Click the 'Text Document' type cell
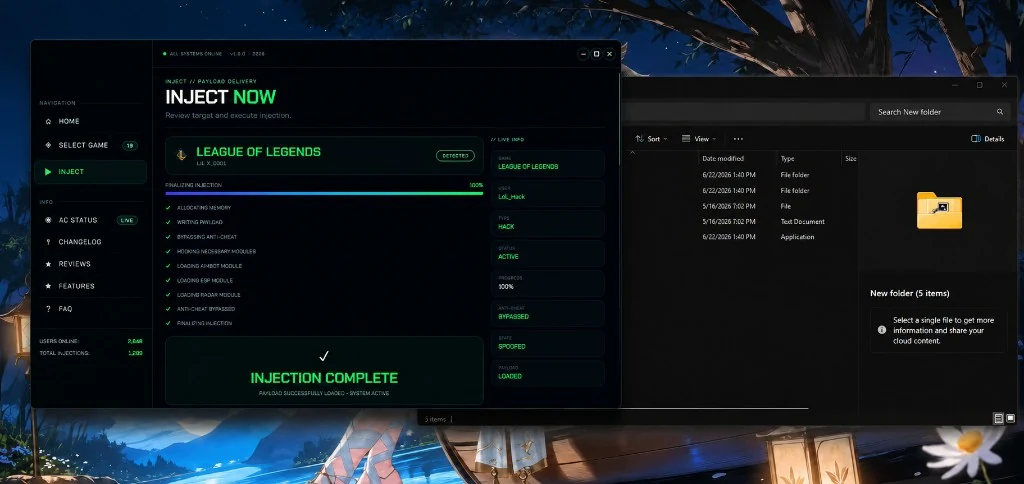This screenshot has width=1024, height=484. click(803, 222)
